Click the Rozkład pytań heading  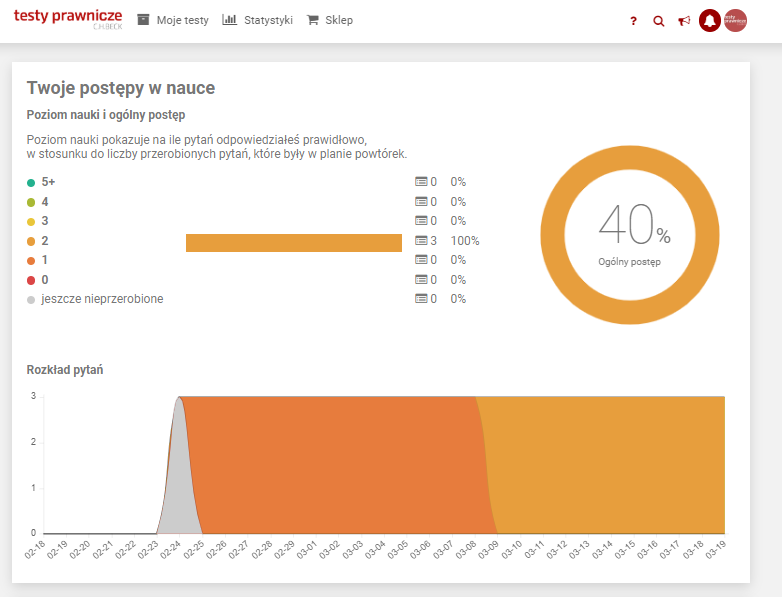tap(65, 370)
